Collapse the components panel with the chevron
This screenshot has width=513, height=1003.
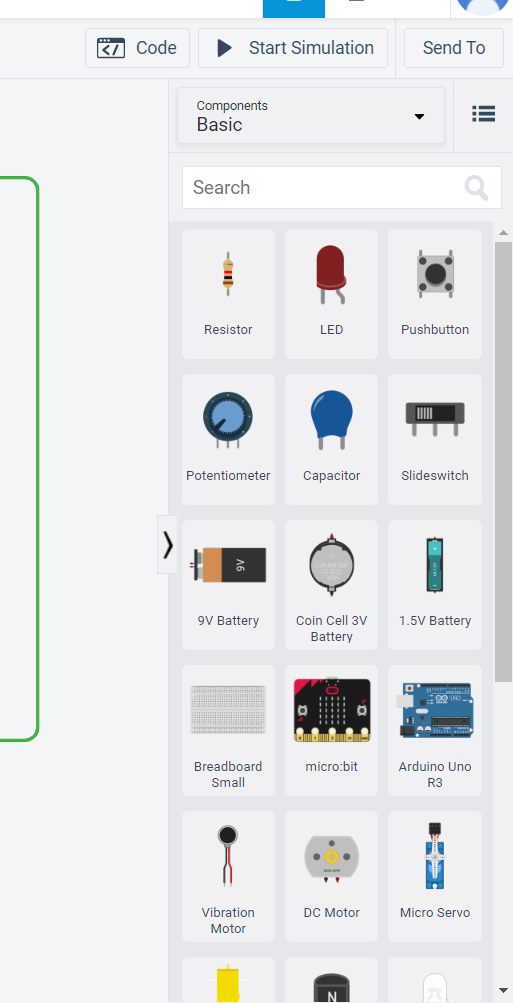tap(168, 544)
